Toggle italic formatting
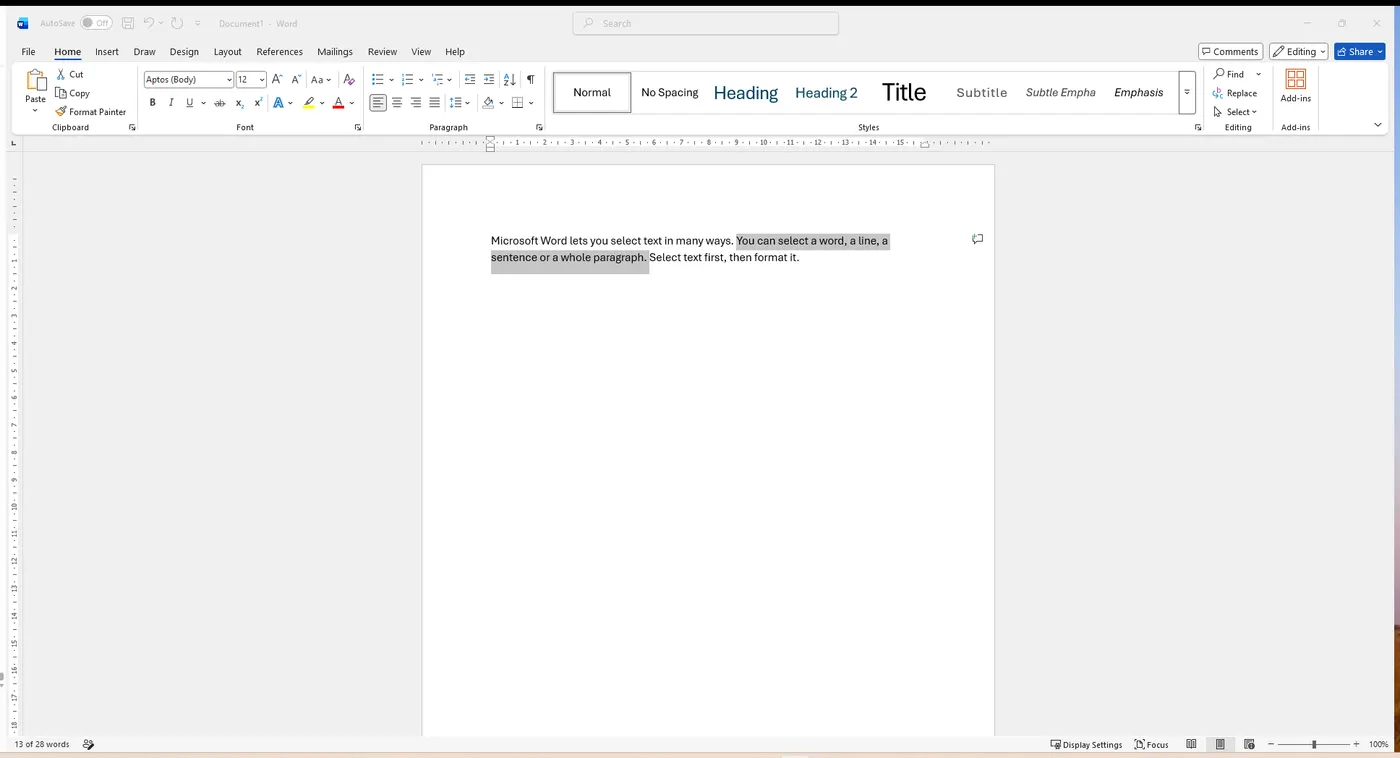This screenshot has height=758, width=1400. coord(171,103)
